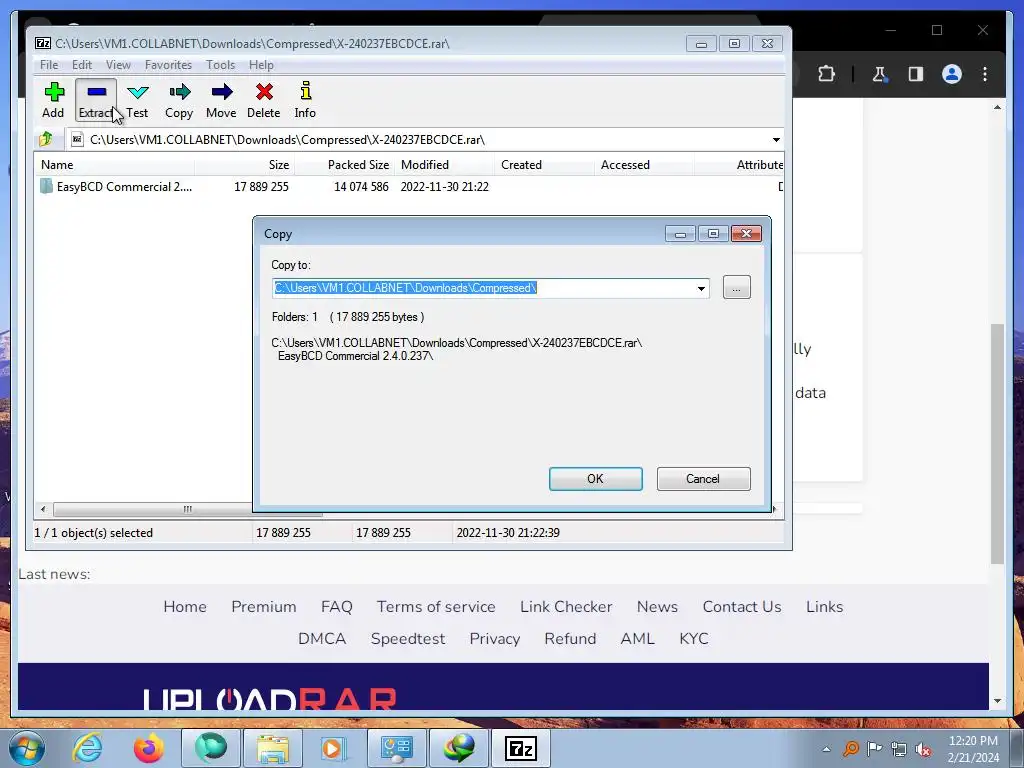The width and height of the screenshot is (1024, 768).
Task: Open the browser three-dot menu
Action: pos(985,74)
